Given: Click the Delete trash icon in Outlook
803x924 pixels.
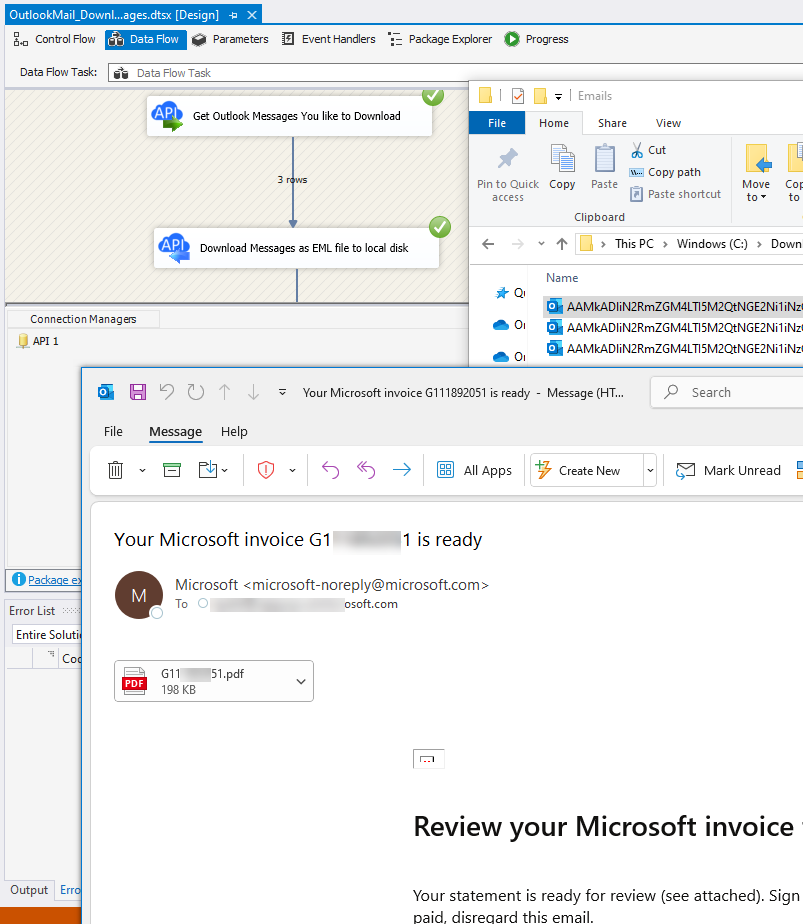Looking at the screenshot, I should (116, 470).
